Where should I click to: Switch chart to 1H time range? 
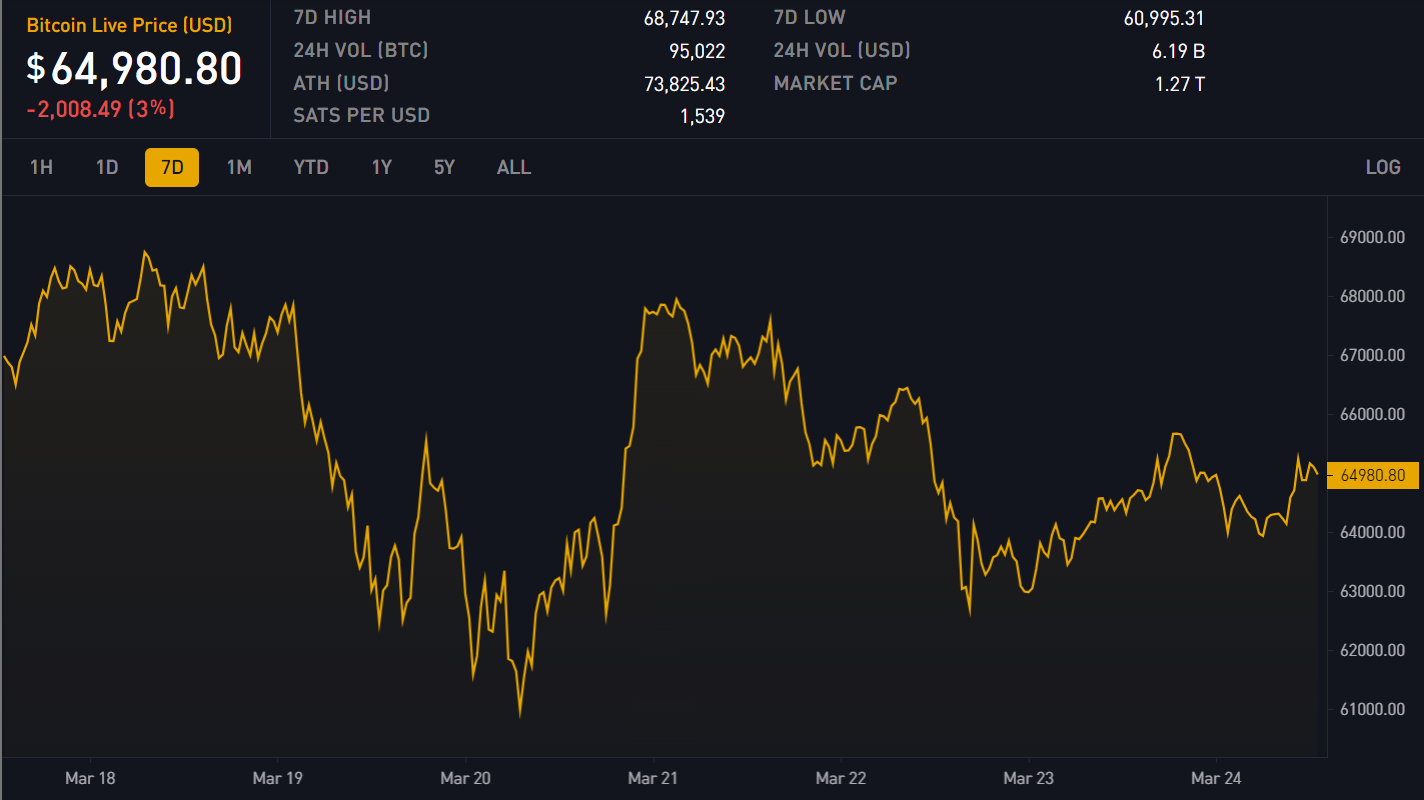pyautogui.click(x=41, y=167)
